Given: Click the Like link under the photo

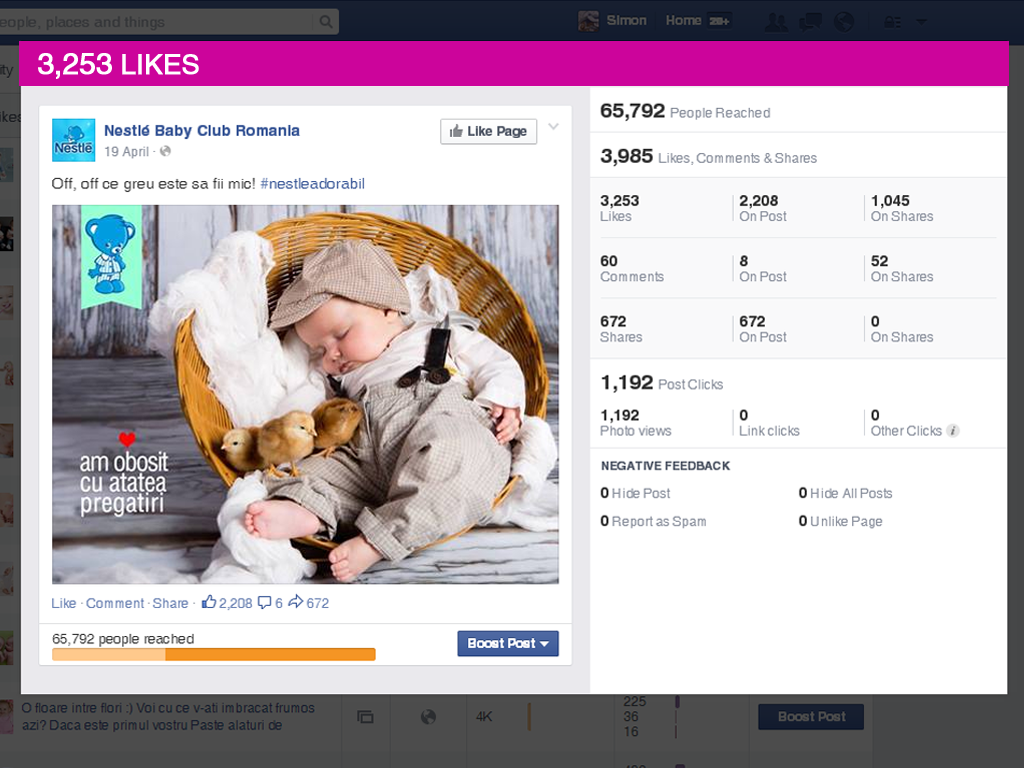Looking at the screenshot, I should [64, 603].
